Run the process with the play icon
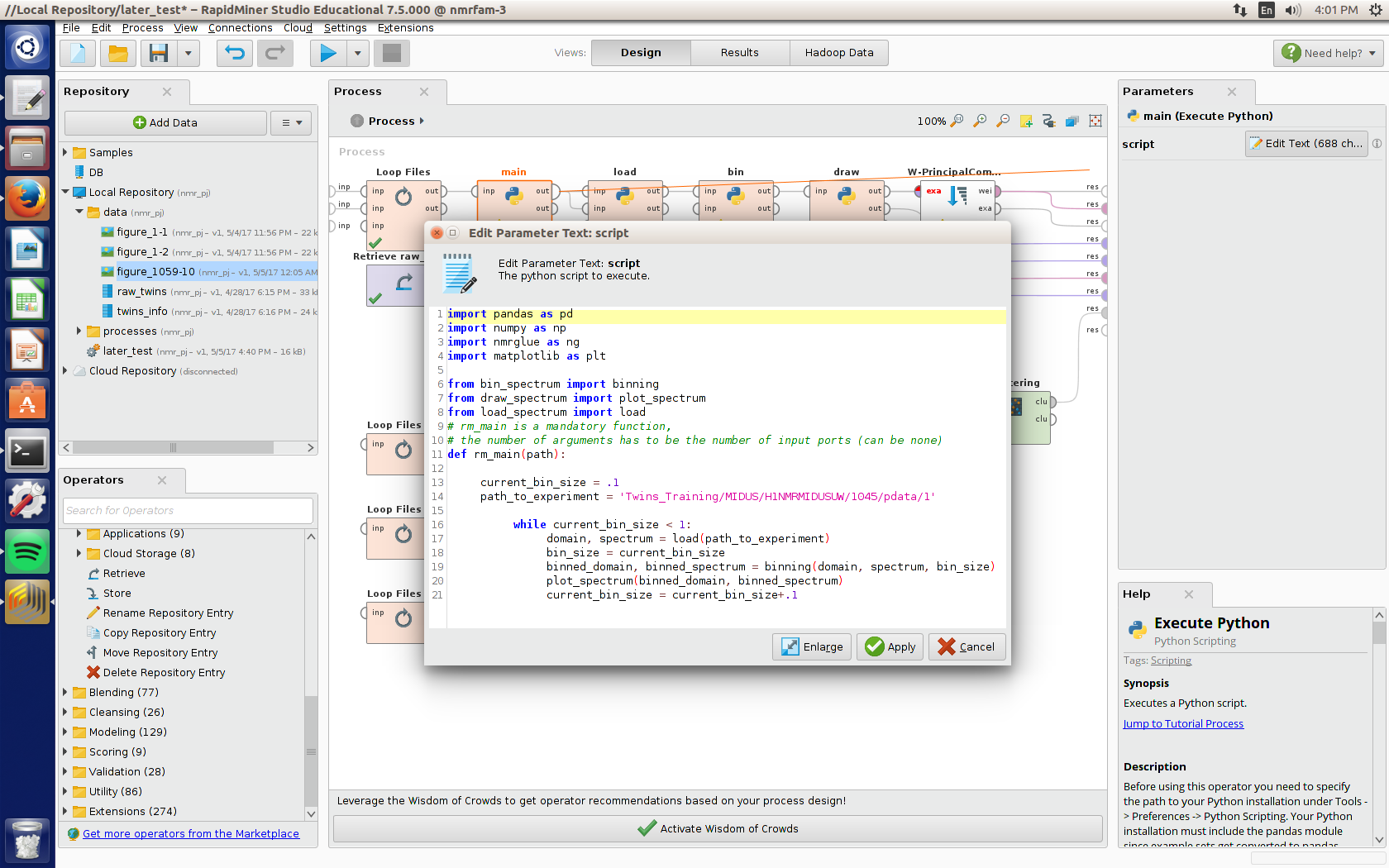This screenshot has width=1389, height=868. click(327, 52)
